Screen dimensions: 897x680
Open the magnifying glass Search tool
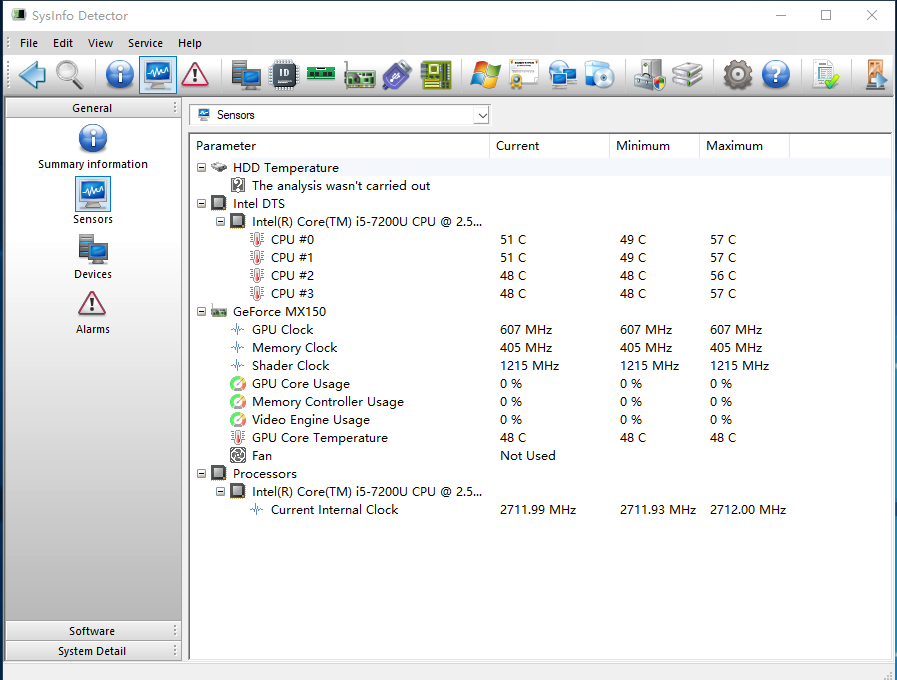pos(70,75)
